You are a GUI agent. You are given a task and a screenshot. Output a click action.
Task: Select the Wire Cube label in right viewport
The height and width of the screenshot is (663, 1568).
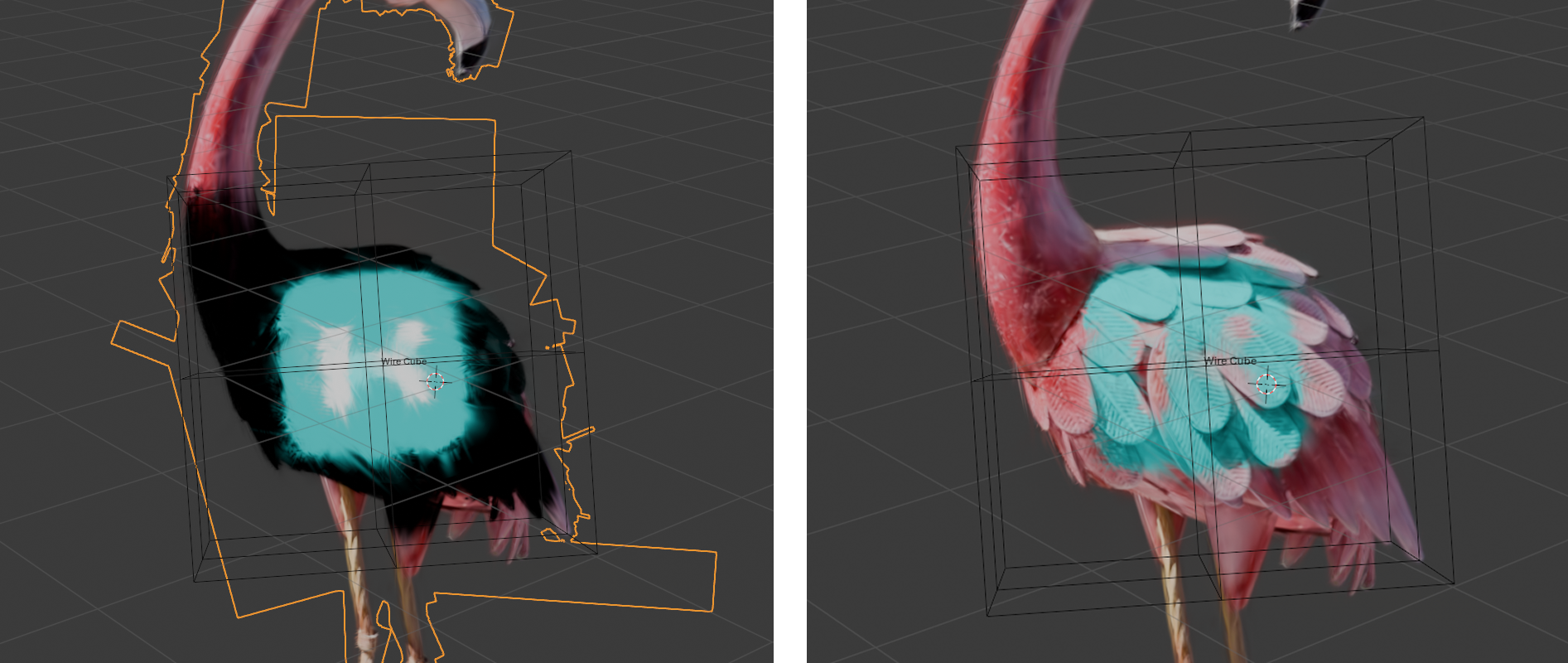pos(1230,361)
